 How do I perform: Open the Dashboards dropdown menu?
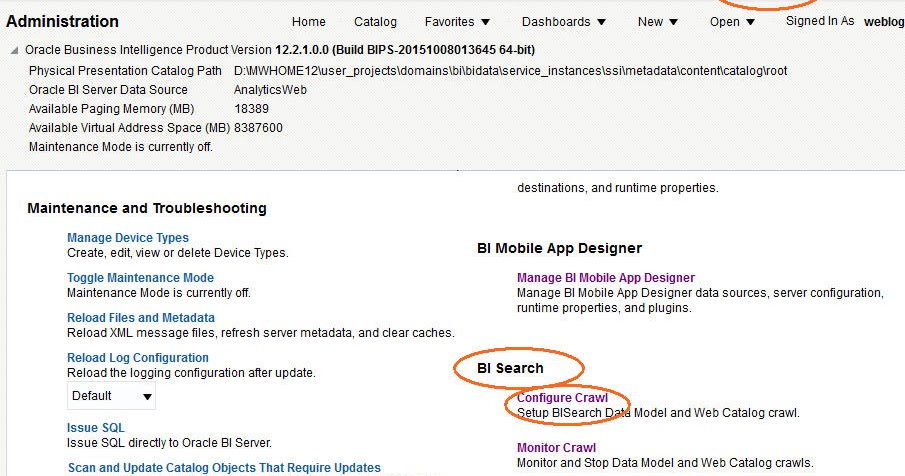coord(564,22)
